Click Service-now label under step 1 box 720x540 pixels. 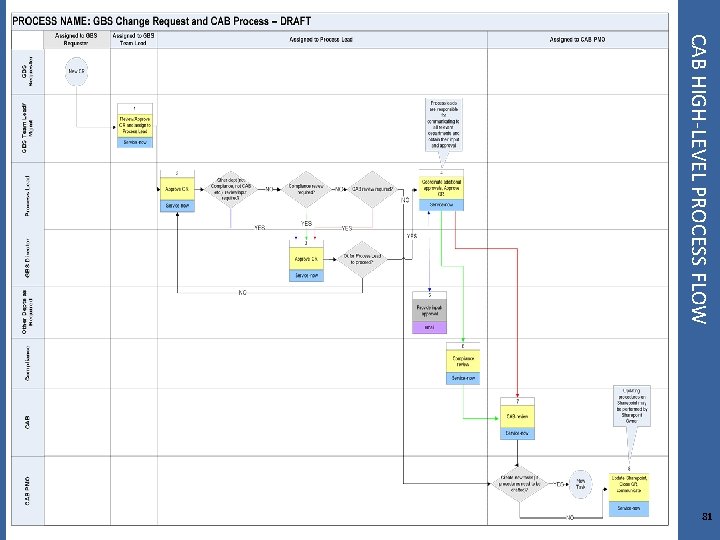(x=135, y=142)
